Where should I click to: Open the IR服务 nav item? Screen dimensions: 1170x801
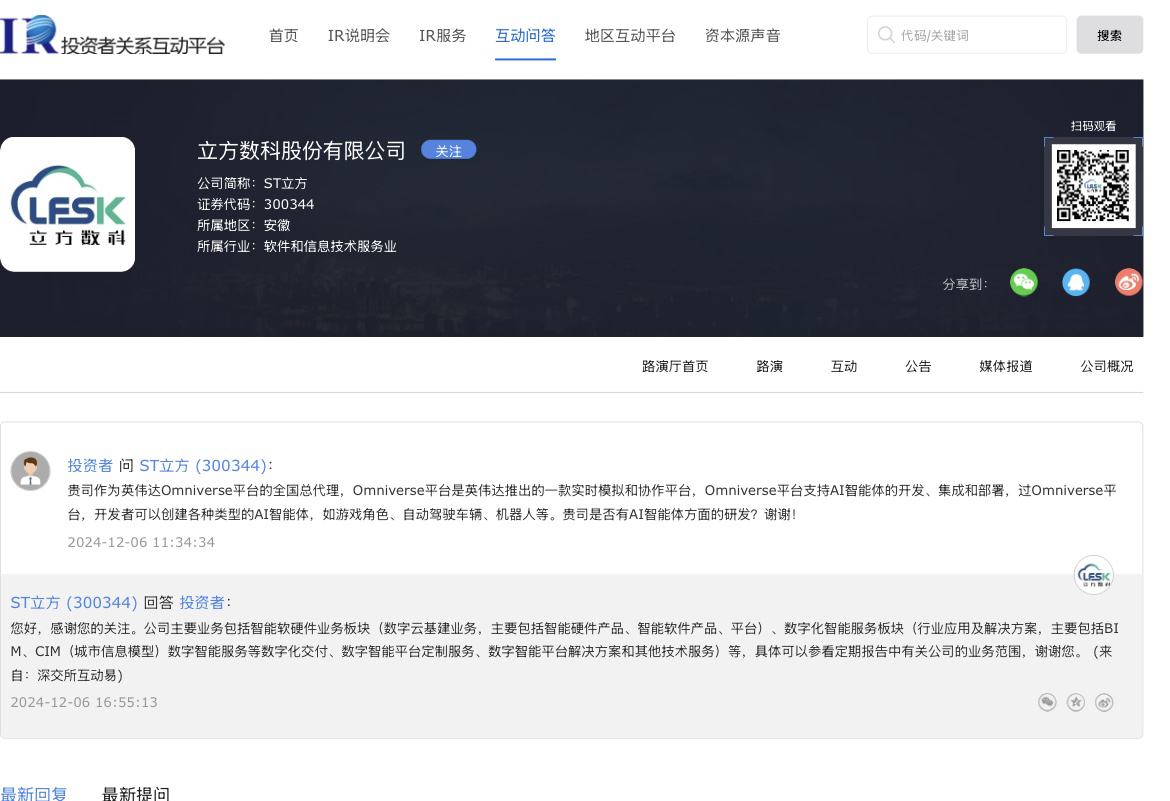point(442,36)
